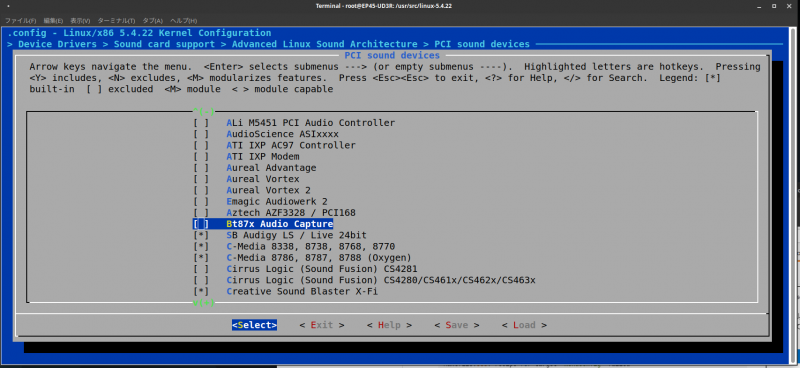Screen dimensions: 800x368
Task: Toggle Creative Sound Blaster X-Fi checkbox
Action: coord(201,291)
